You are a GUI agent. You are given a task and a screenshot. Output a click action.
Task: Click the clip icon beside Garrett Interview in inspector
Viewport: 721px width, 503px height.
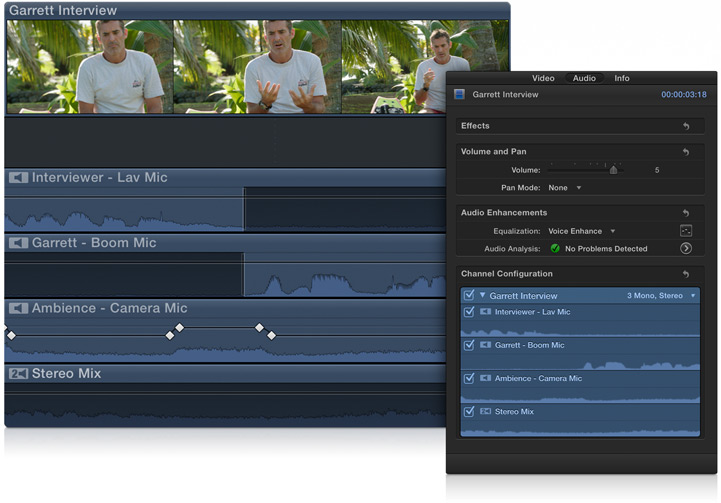click(460, 95)
